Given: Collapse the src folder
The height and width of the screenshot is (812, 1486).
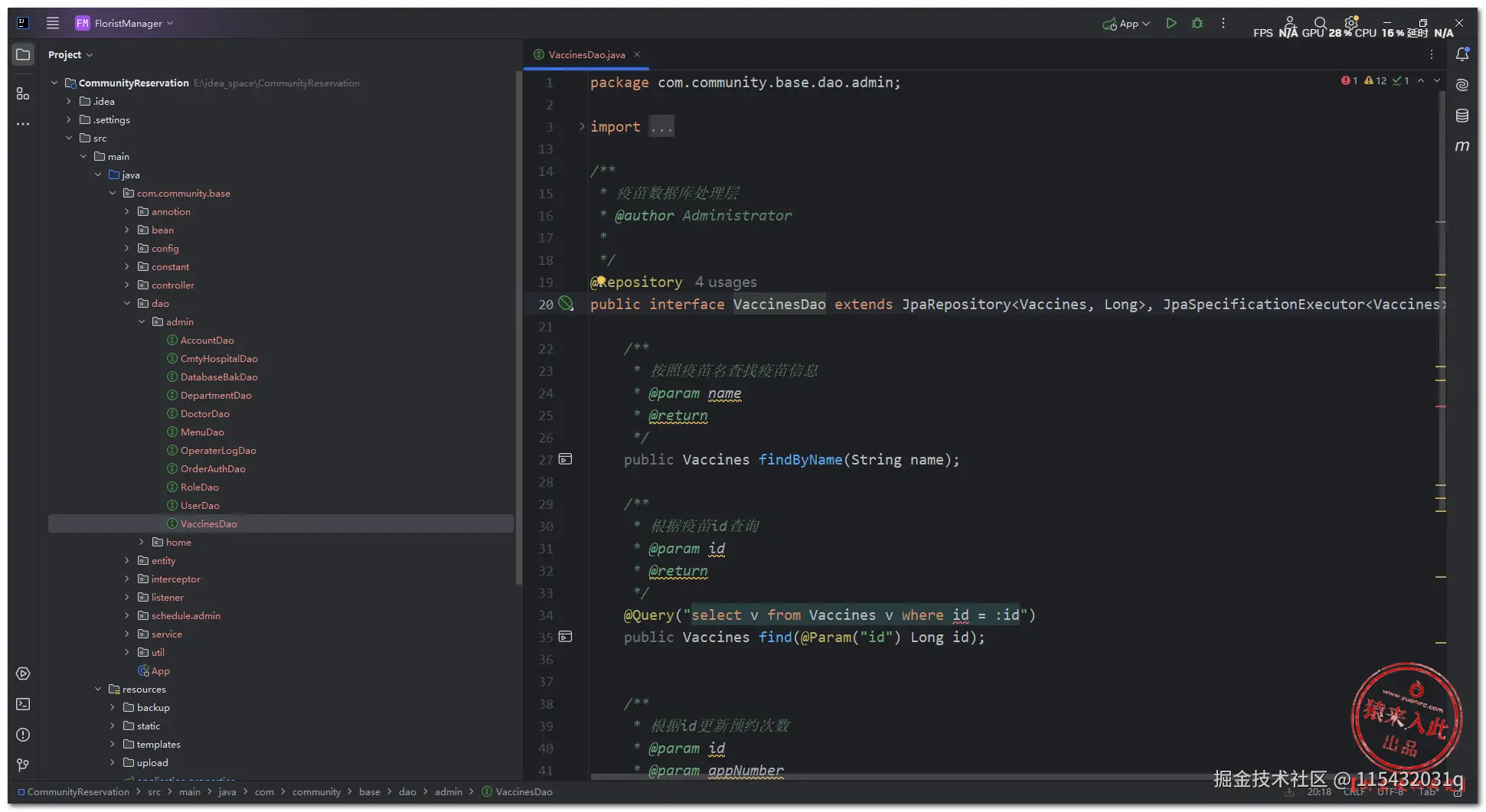Looking at the screenshot, I should (69, 138).
